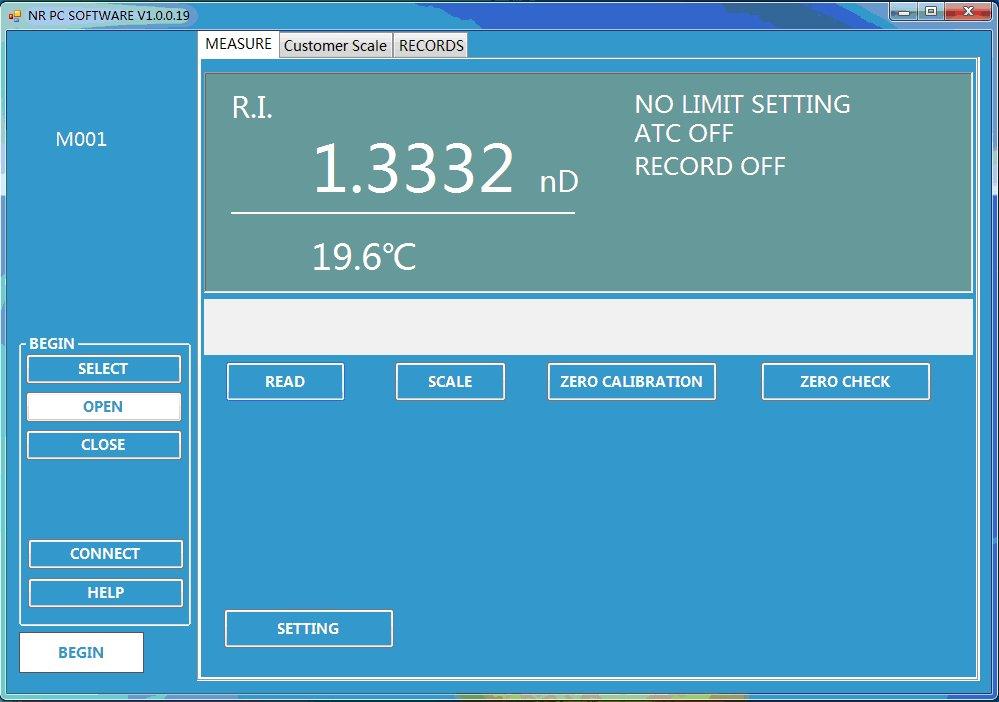
Task: Open the Customer Scale tab
Action: point(335,45)
